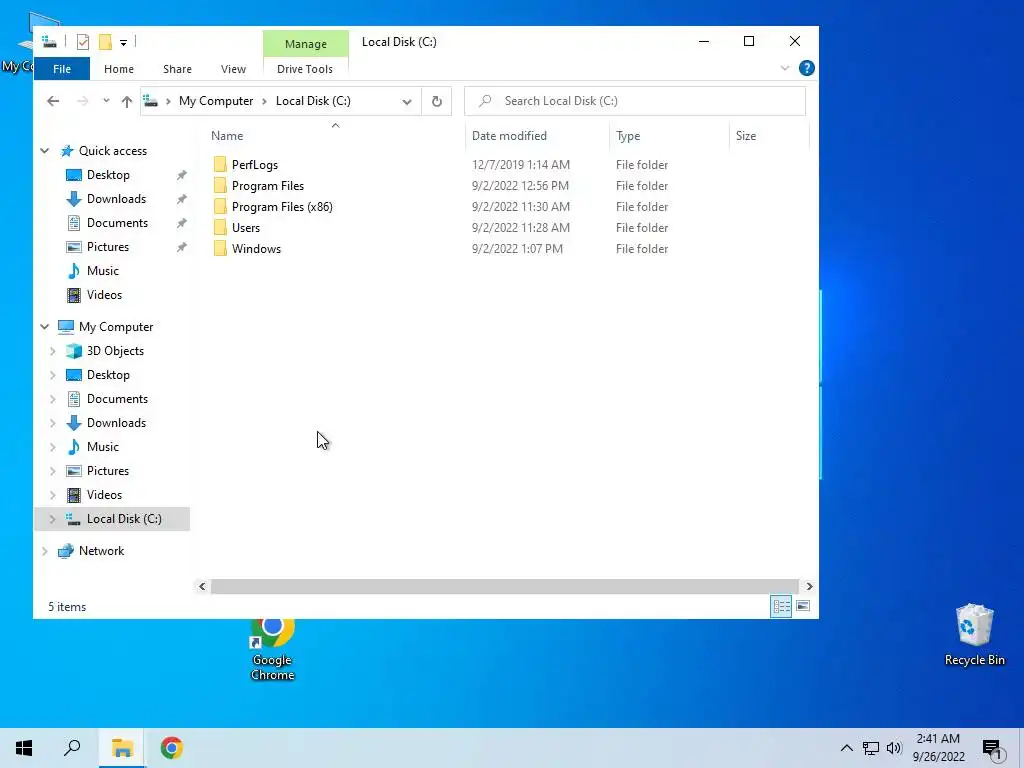Collapse the Quick access tree node

44,151
